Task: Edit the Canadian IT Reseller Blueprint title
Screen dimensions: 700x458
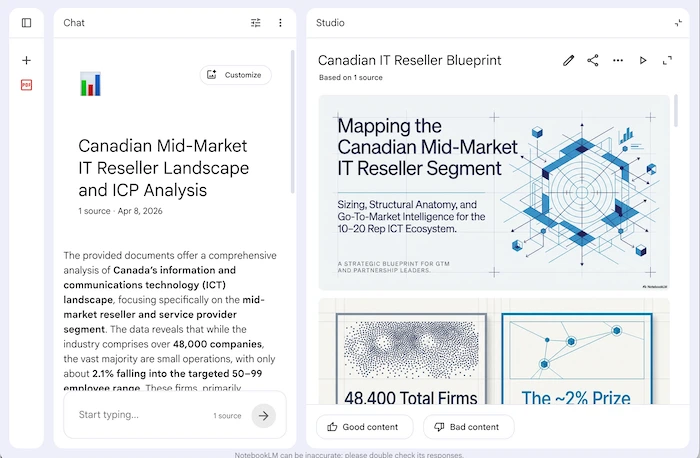Action: pos(569,60)
